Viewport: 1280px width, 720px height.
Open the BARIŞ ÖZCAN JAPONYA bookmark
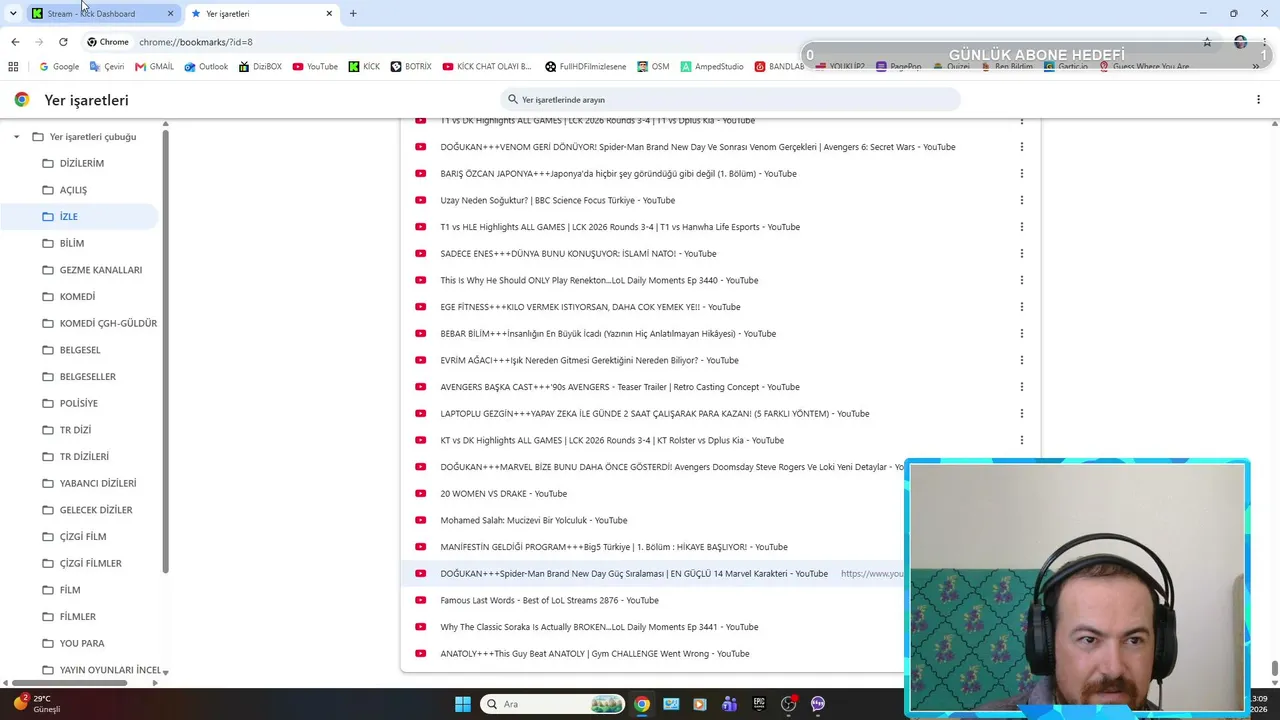(x=618, y=173)
